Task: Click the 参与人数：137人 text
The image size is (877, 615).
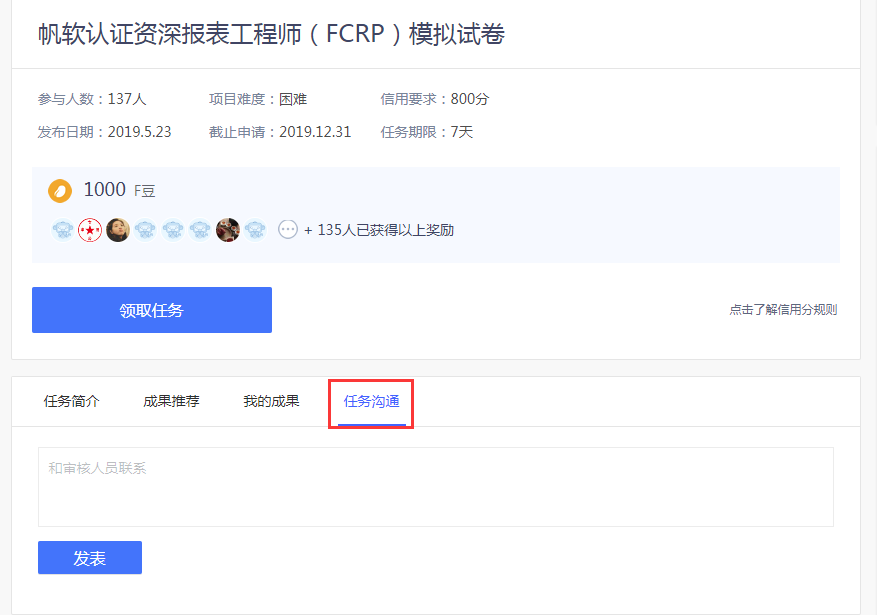Action: point(92,99)
